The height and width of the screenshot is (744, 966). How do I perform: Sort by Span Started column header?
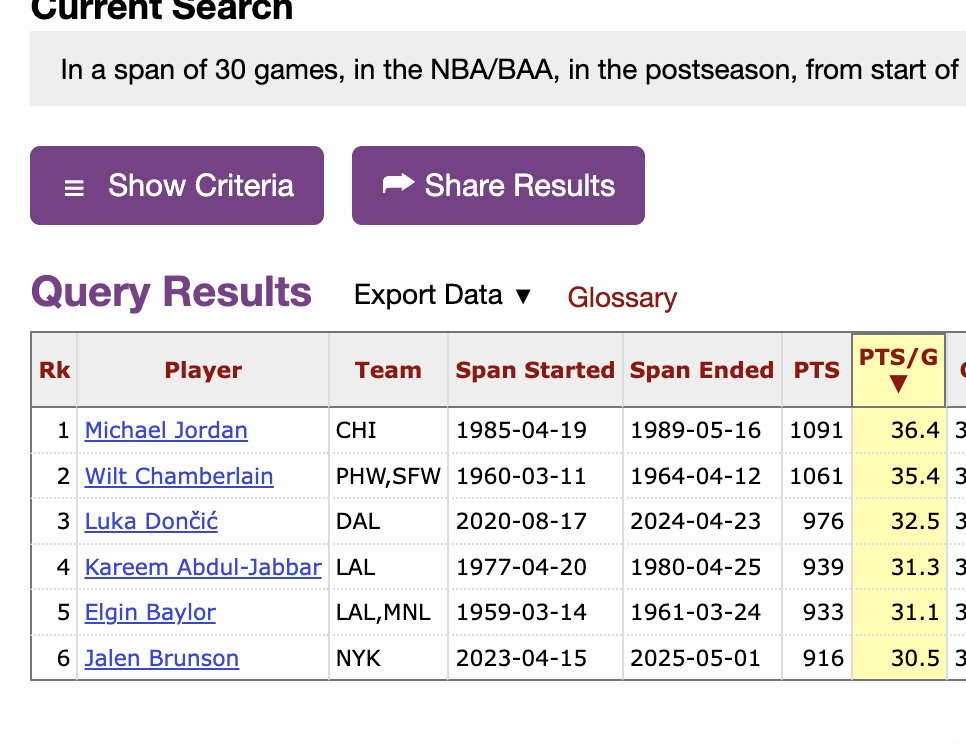click(535, 370)
